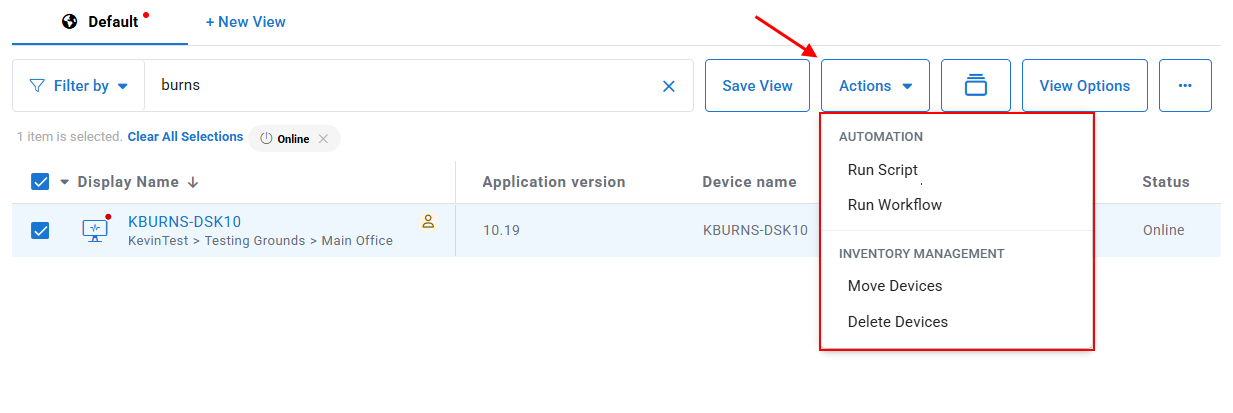Click the KBURNS-DSK10 device monitor icon

[95, 230]
